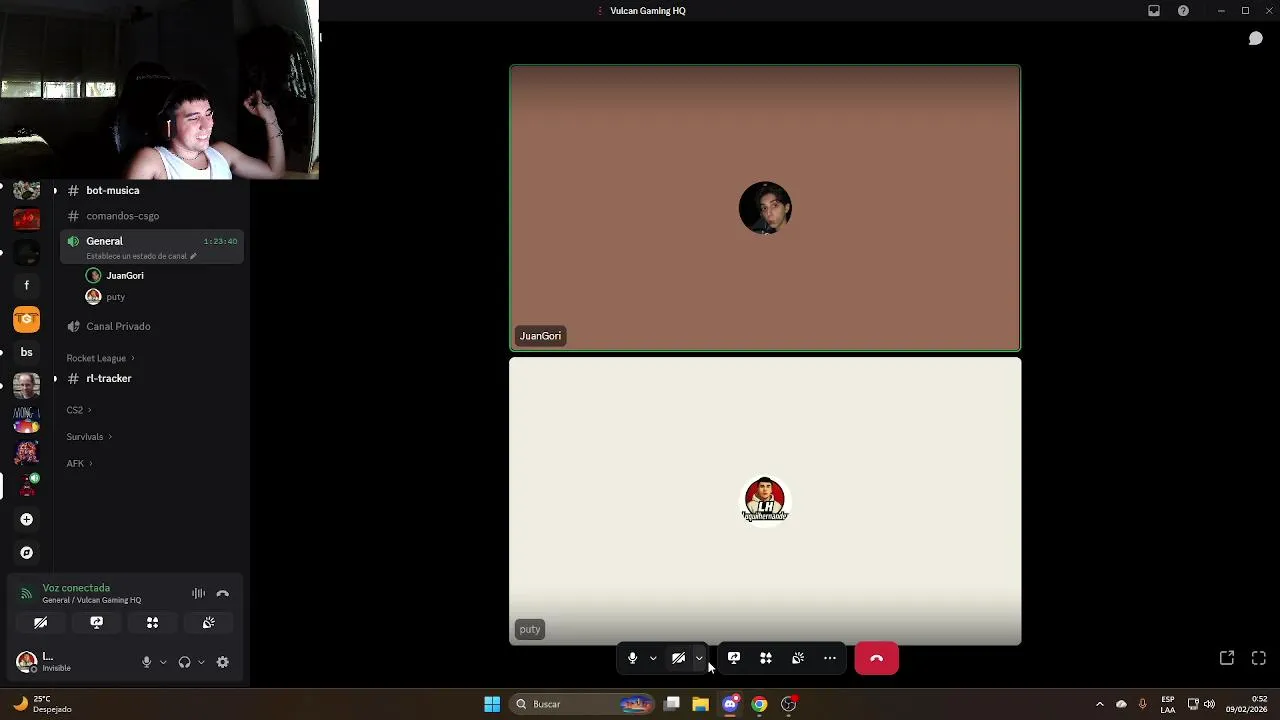Turn on camera in the call control bar
Viewport: 1280px width, 720px height.
[678, 658]
